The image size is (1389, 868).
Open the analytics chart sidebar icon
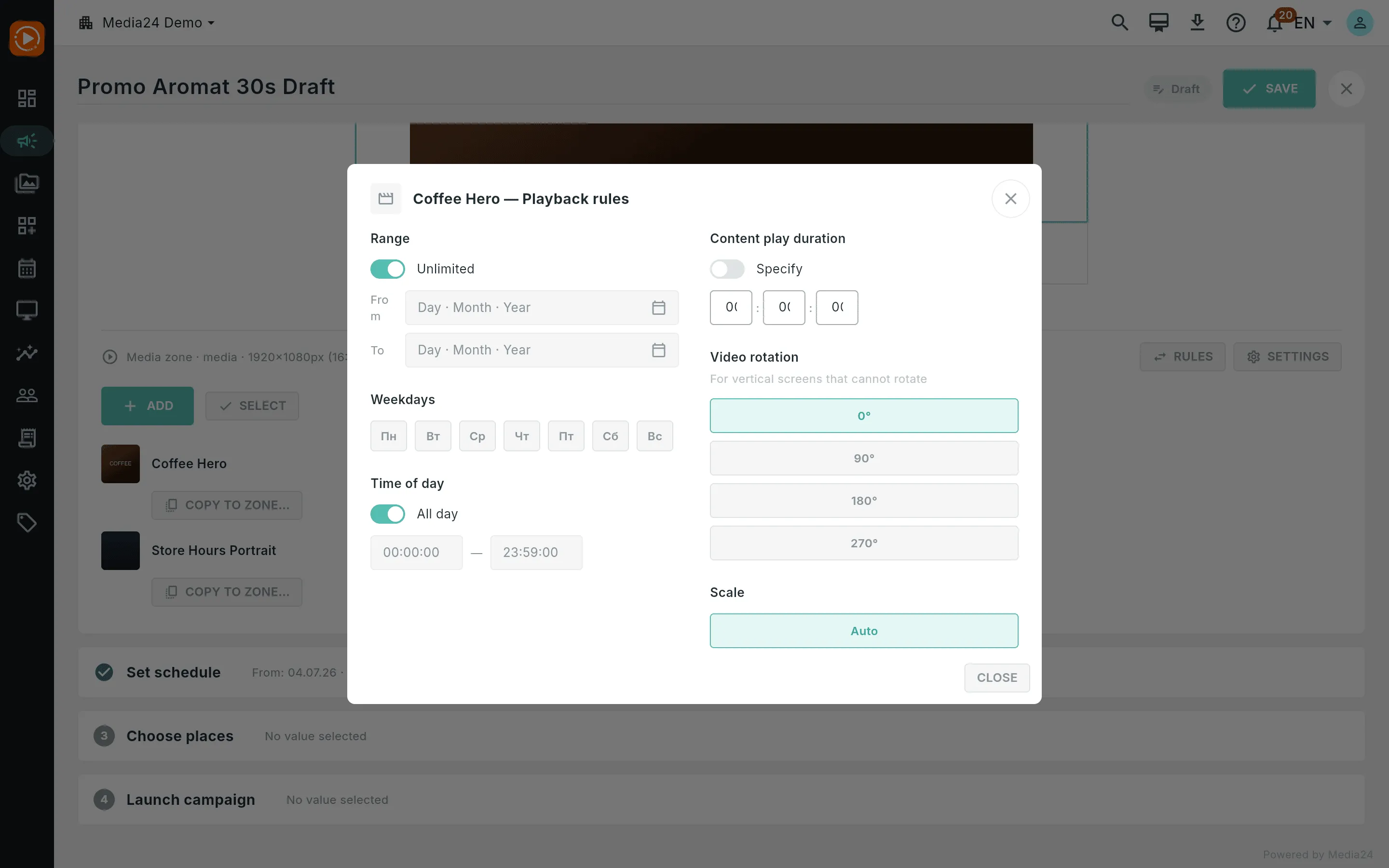[27, 353]
